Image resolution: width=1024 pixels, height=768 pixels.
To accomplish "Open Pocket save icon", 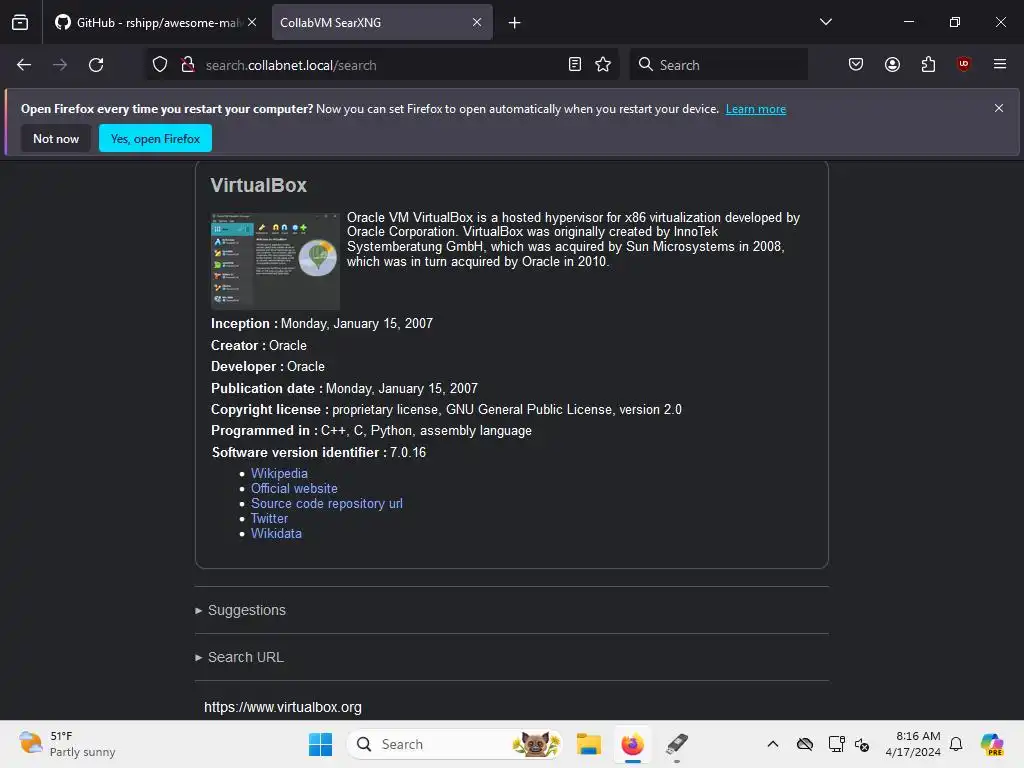I will (x=856, y=65).
